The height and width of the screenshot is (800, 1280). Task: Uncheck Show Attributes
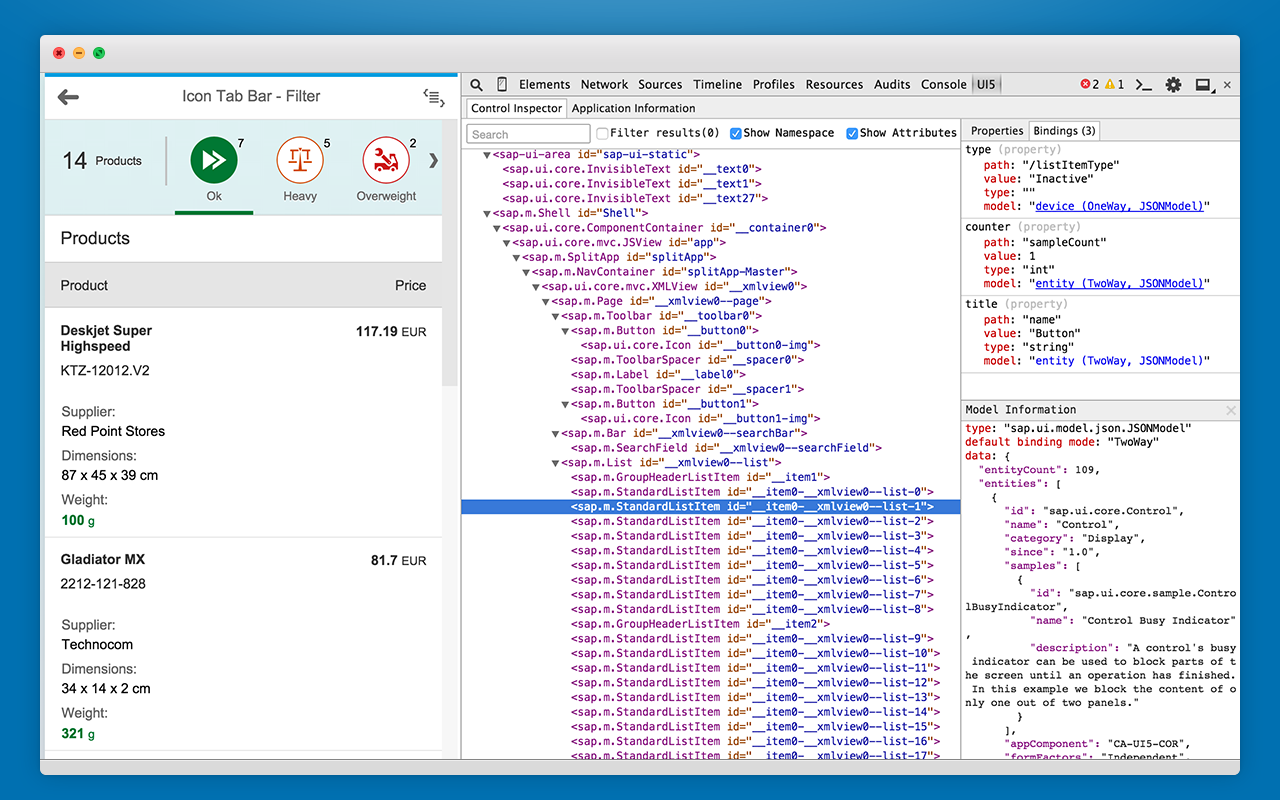(853, 132)
